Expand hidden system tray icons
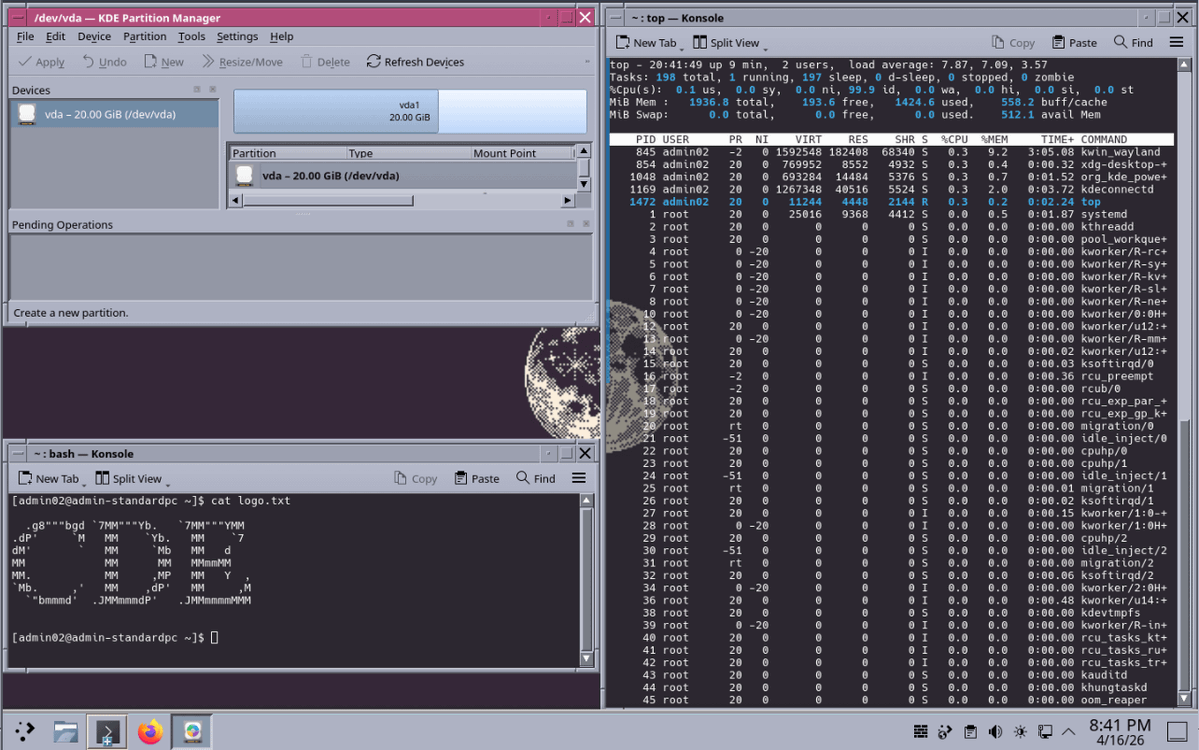The image size is (1199, 750). point(1069,732)
